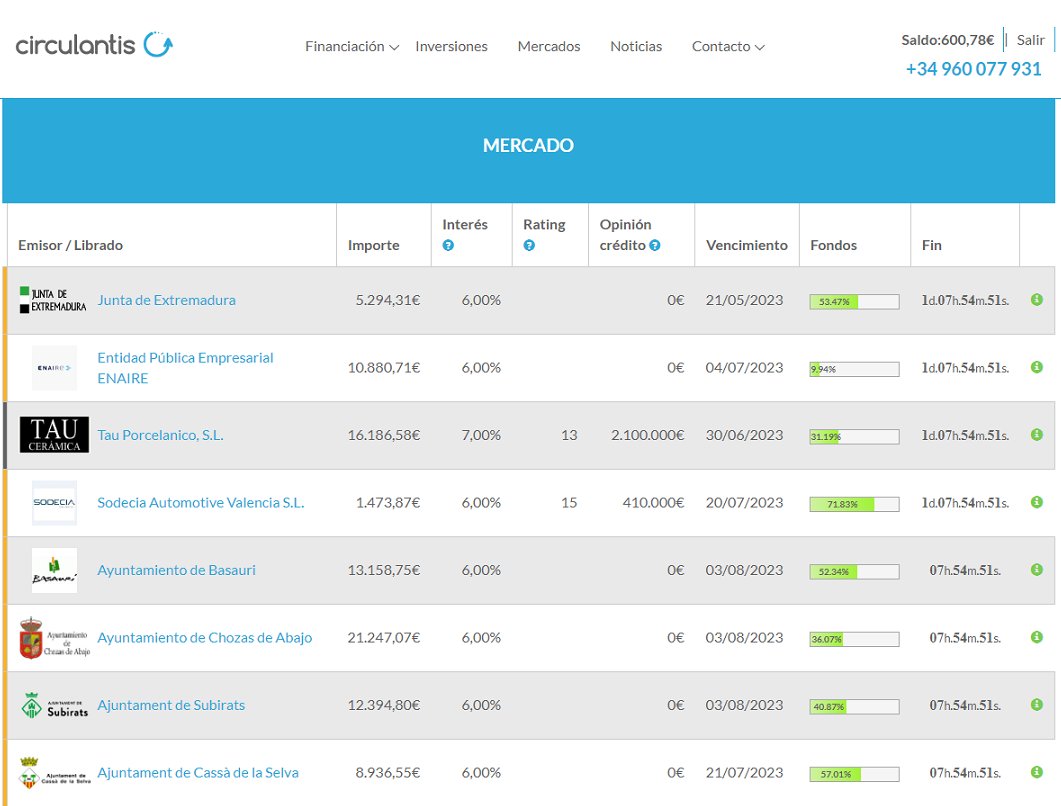
Task: Open the Mercados menu item
Action: (548, 46)
